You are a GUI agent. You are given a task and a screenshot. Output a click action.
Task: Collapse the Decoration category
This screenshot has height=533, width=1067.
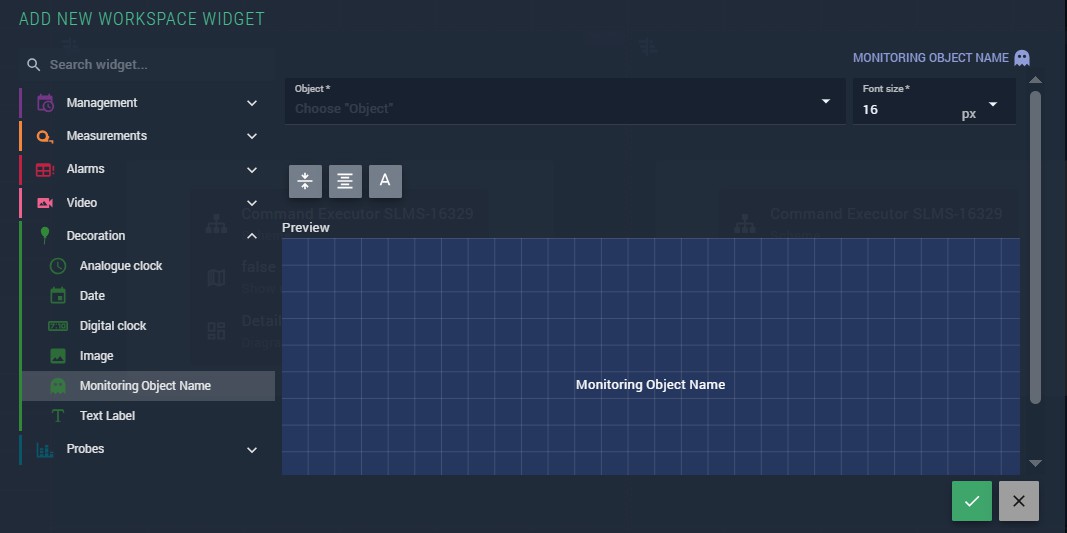pyautogui.click(x=252, y=236)
